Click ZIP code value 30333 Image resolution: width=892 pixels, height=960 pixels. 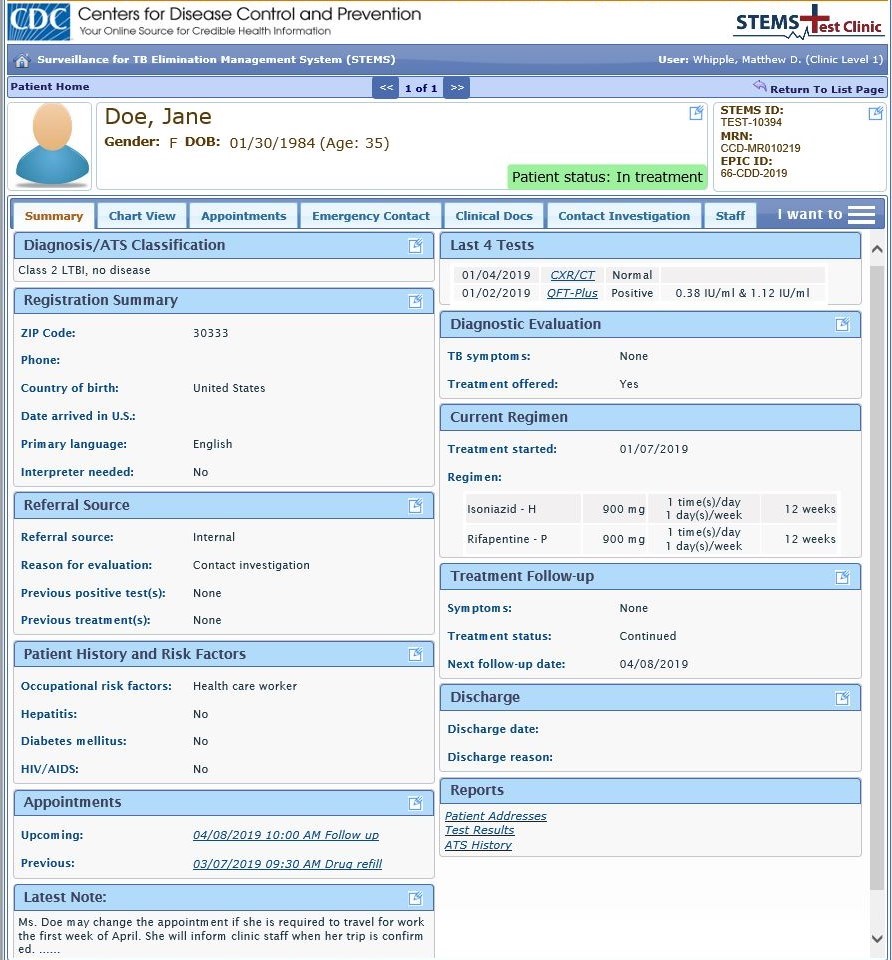tap(211, 333)
